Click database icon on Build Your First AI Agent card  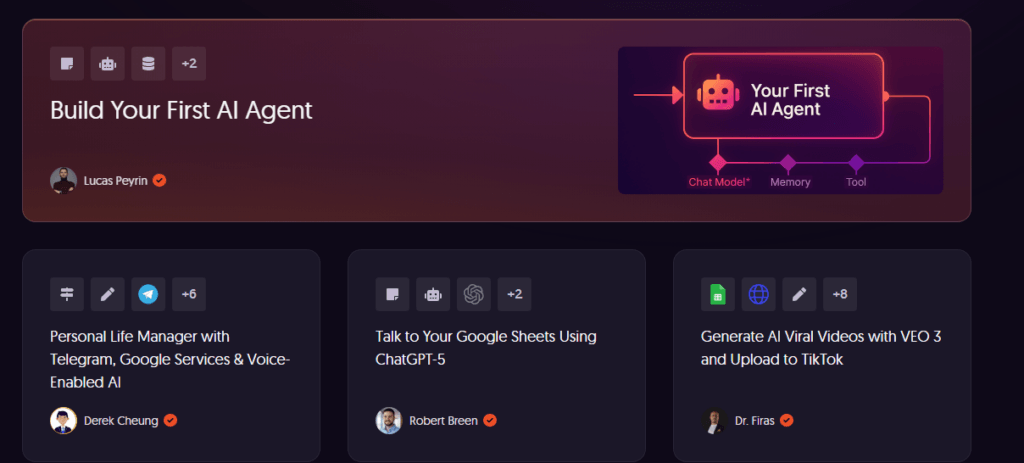coord(148,64)
